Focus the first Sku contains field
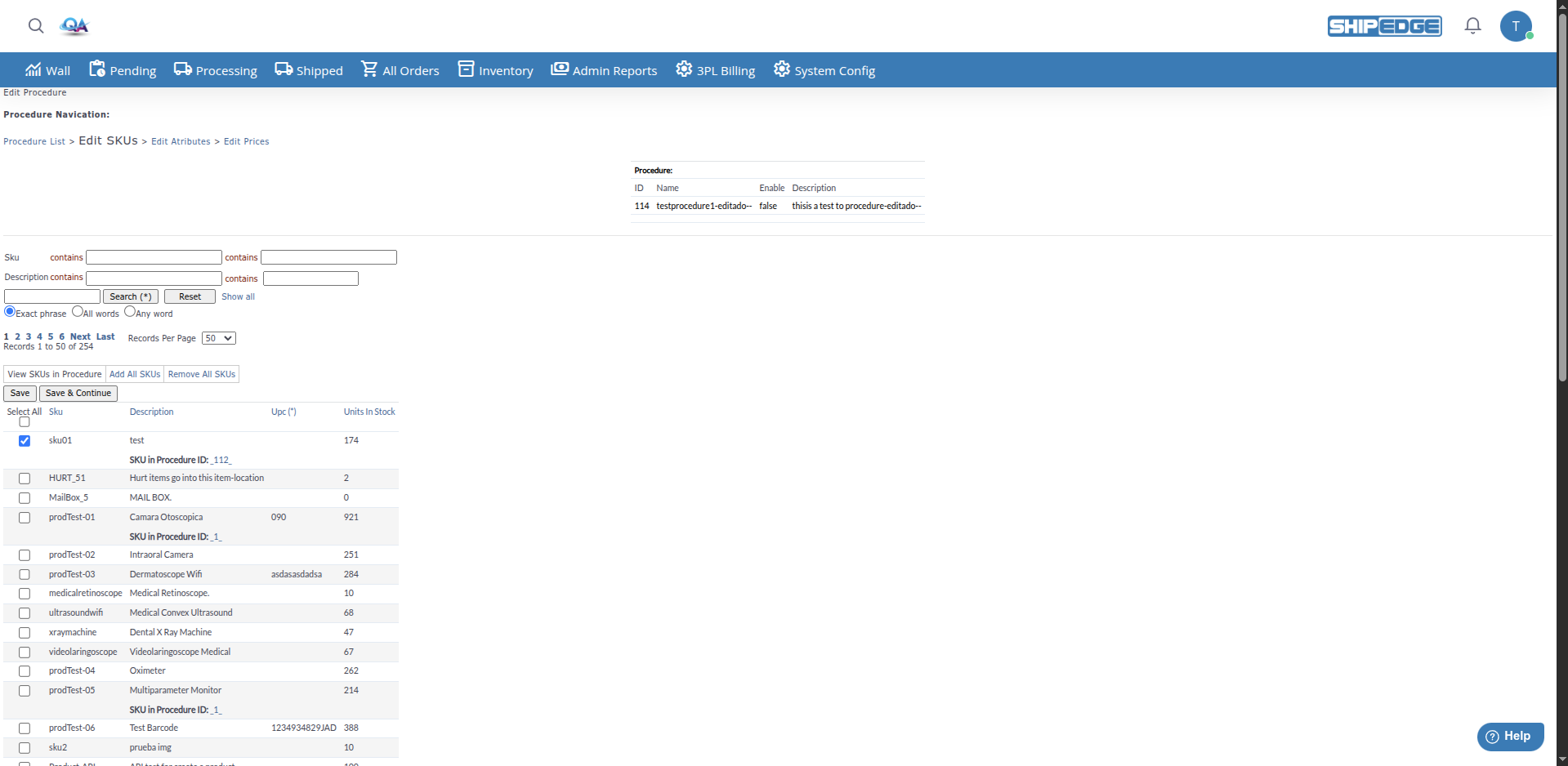The height and width of the screenshot is (766, 1568). click(x=154, y=257)
